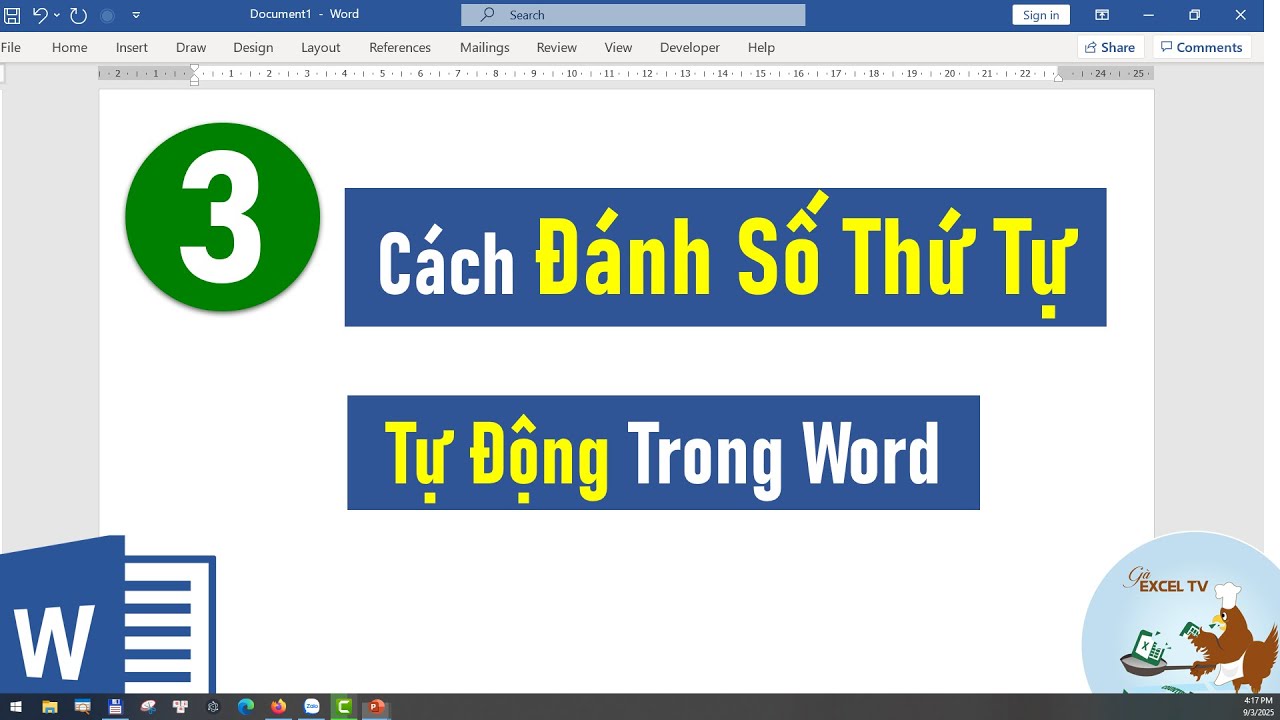Select the green circle with number 3
The width and height of the screenshot is (1280, 720).
click(223, 217)
